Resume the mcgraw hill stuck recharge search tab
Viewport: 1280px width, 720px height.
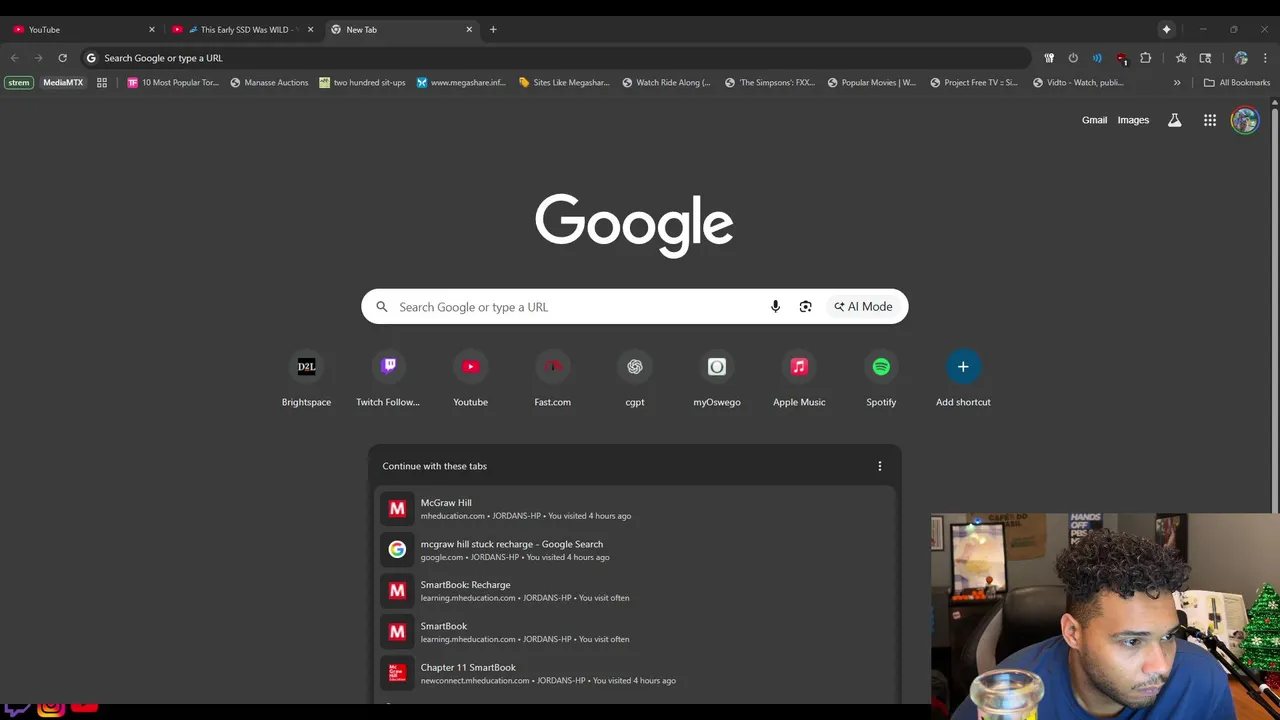tap(635, 550)
